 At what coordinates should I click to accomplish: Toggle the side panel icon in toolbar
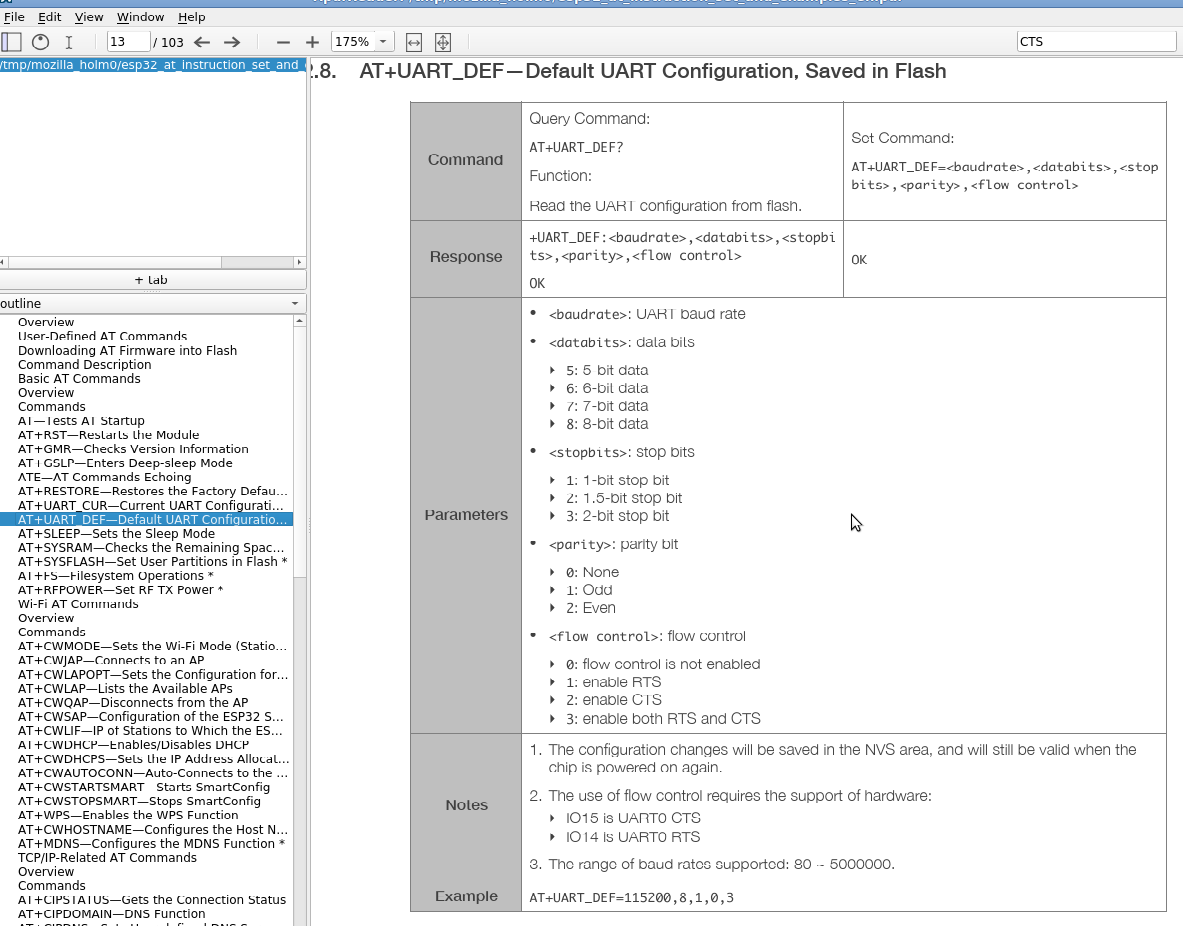tap(11, 42)
